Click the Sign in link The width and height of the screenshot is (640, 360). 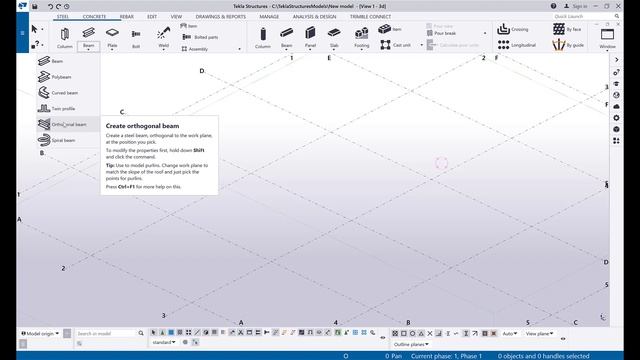[580, 6]
